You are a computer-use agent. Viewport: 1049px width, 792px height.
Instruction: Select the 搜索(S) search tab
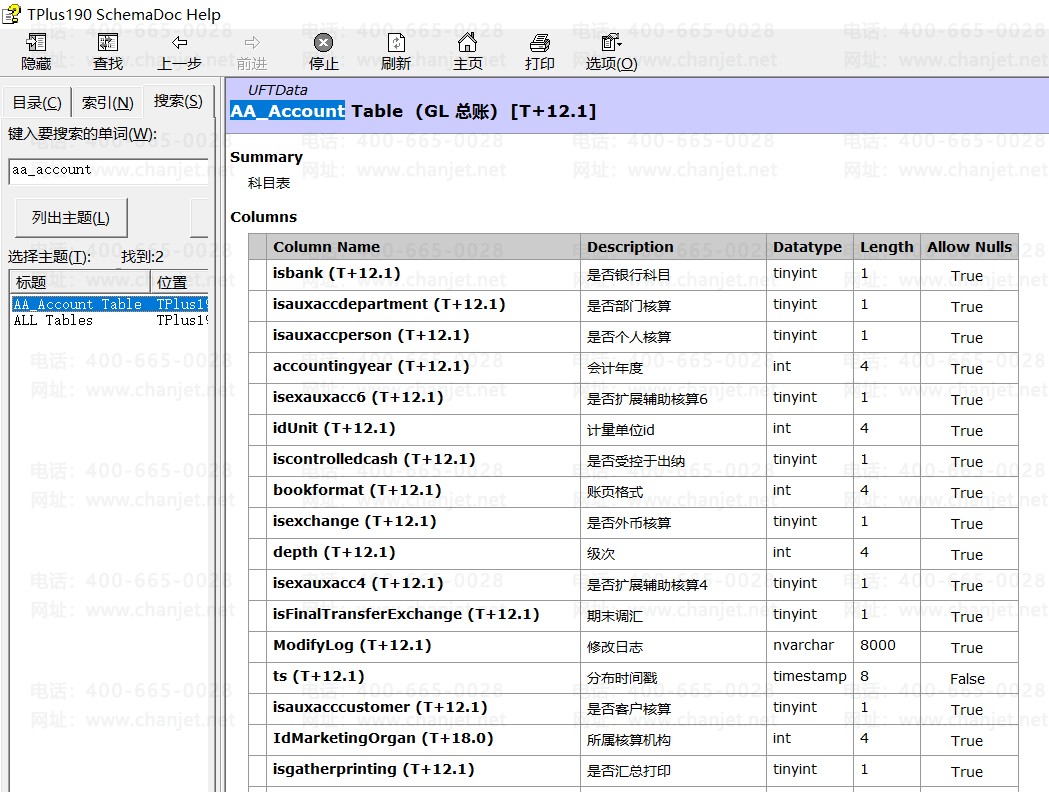[x=178, y=101]
